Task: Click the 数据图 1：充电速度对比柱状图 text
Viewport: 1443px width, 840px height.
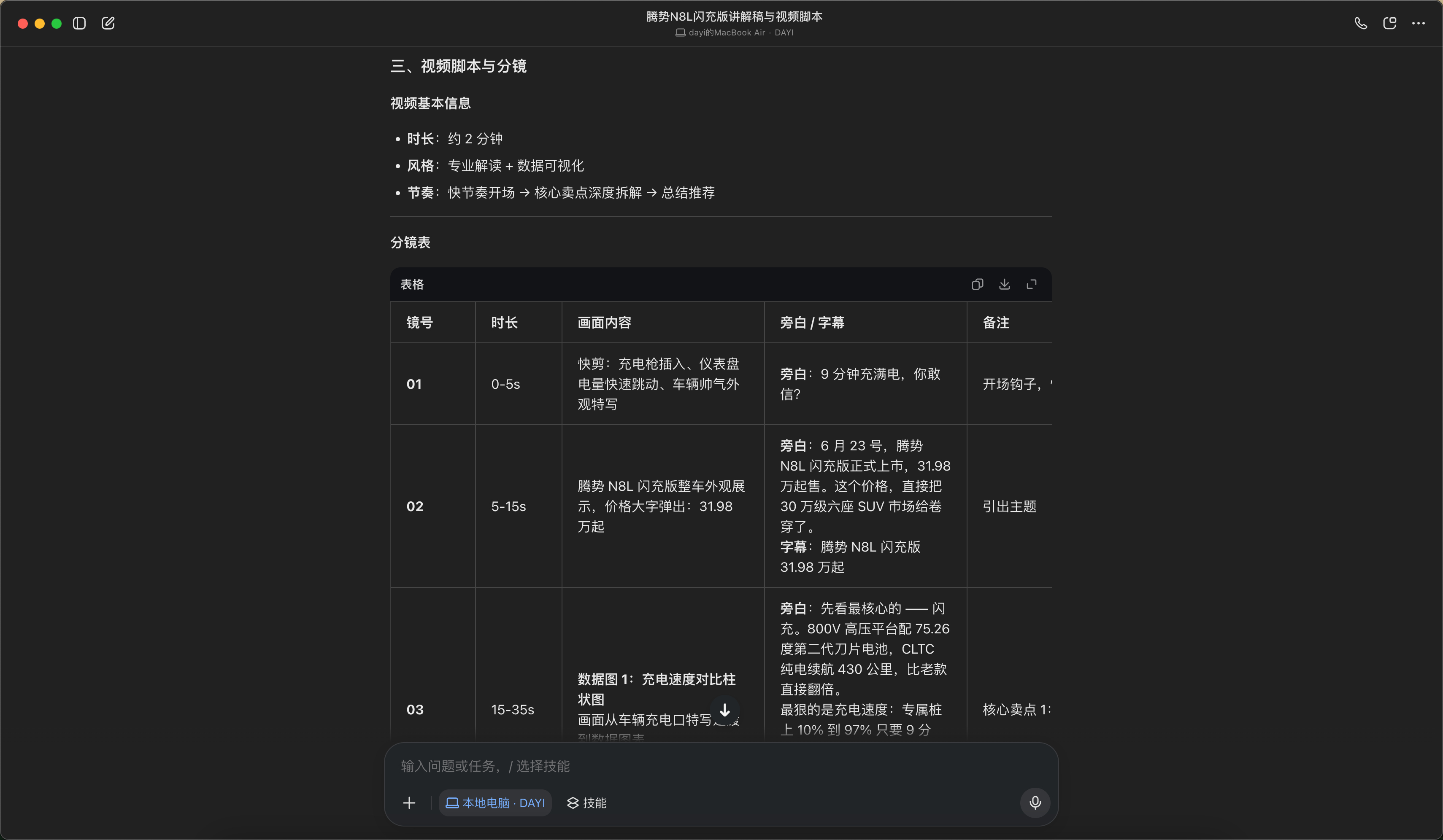Action: pyautogui.click(x=656, y=689)
